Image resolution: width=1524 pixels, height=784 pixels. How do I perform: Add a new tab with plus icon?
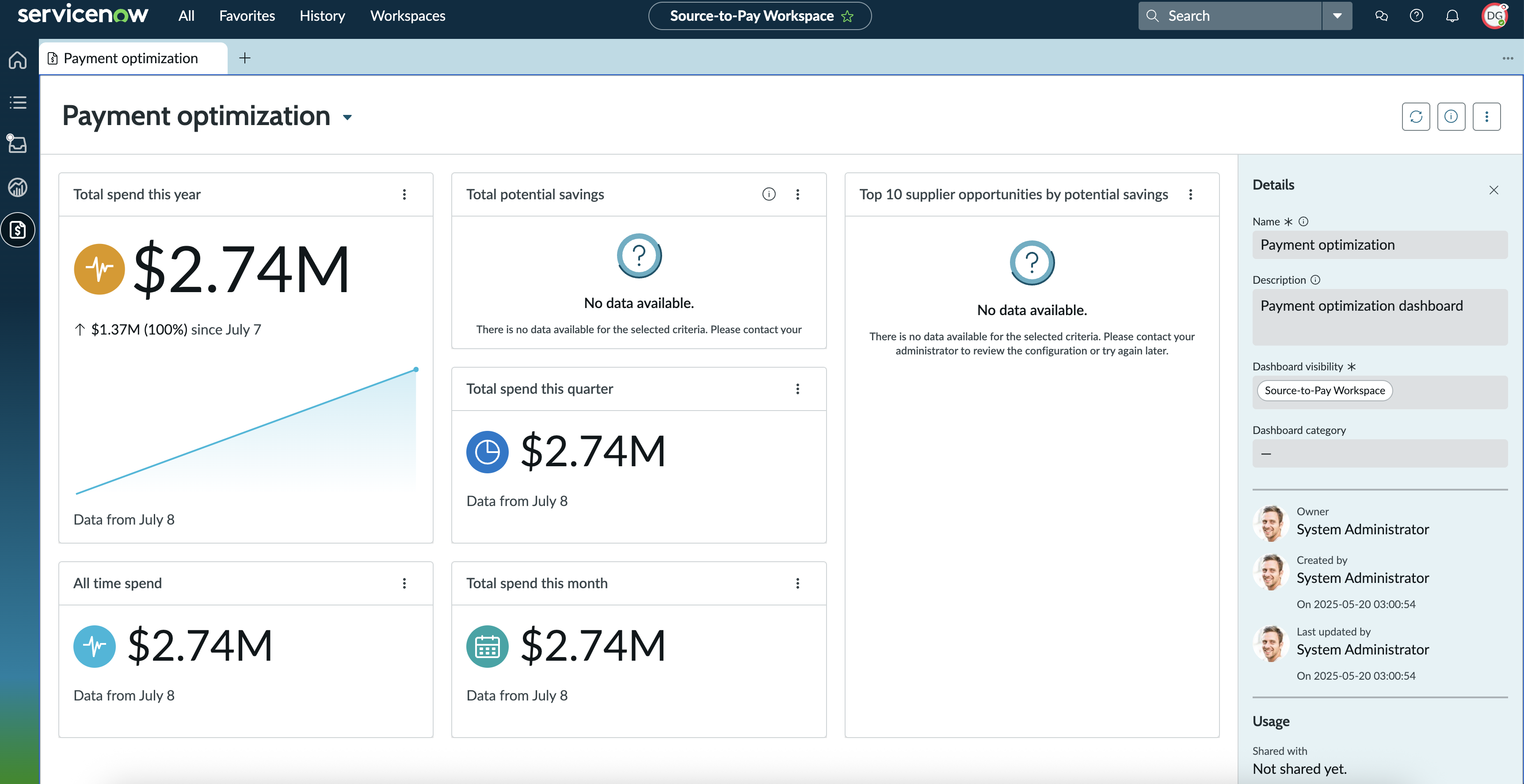coord(244,58)
